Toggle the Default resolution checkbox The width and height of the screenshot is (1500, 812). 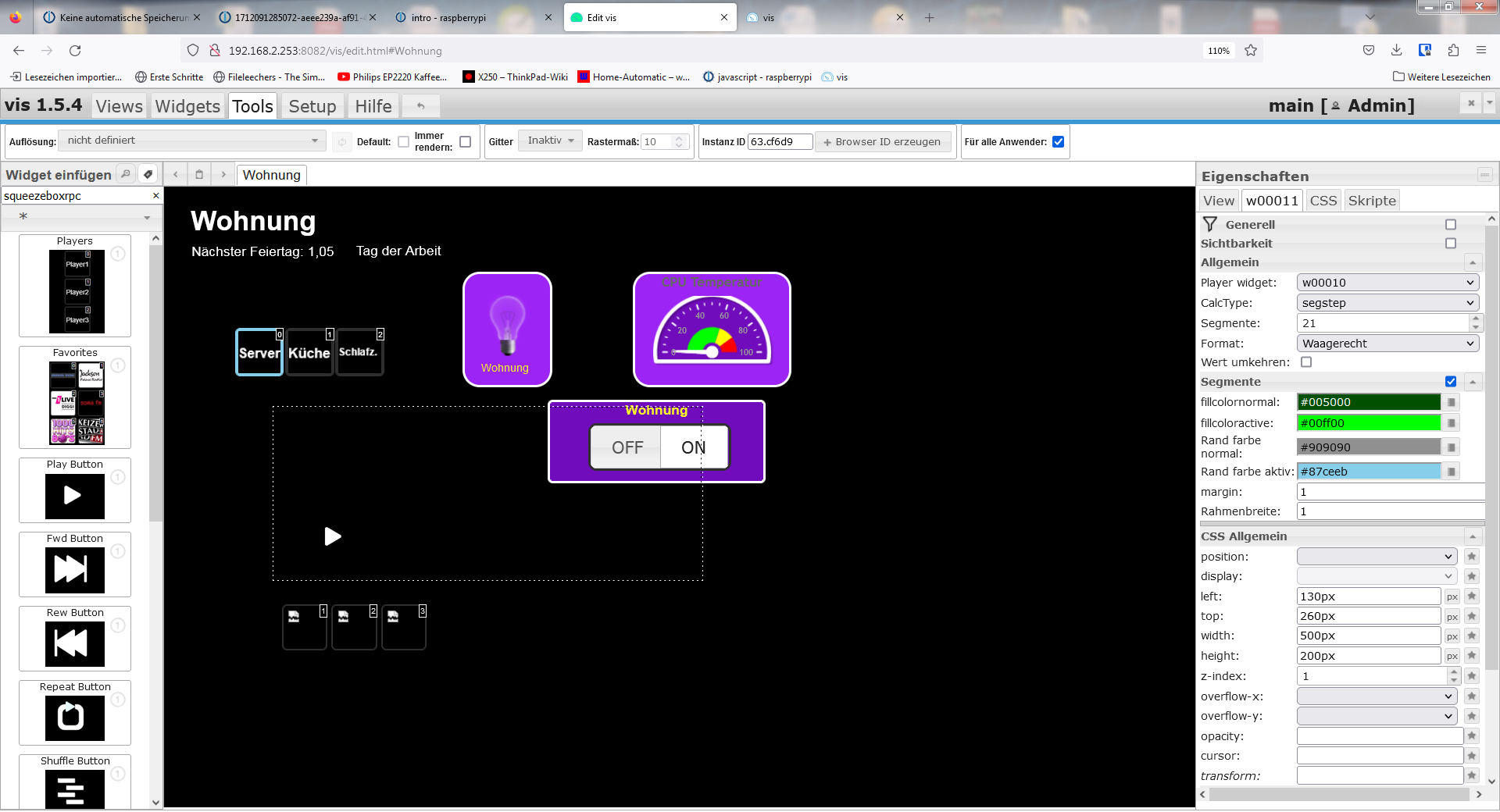click(403, 142)
